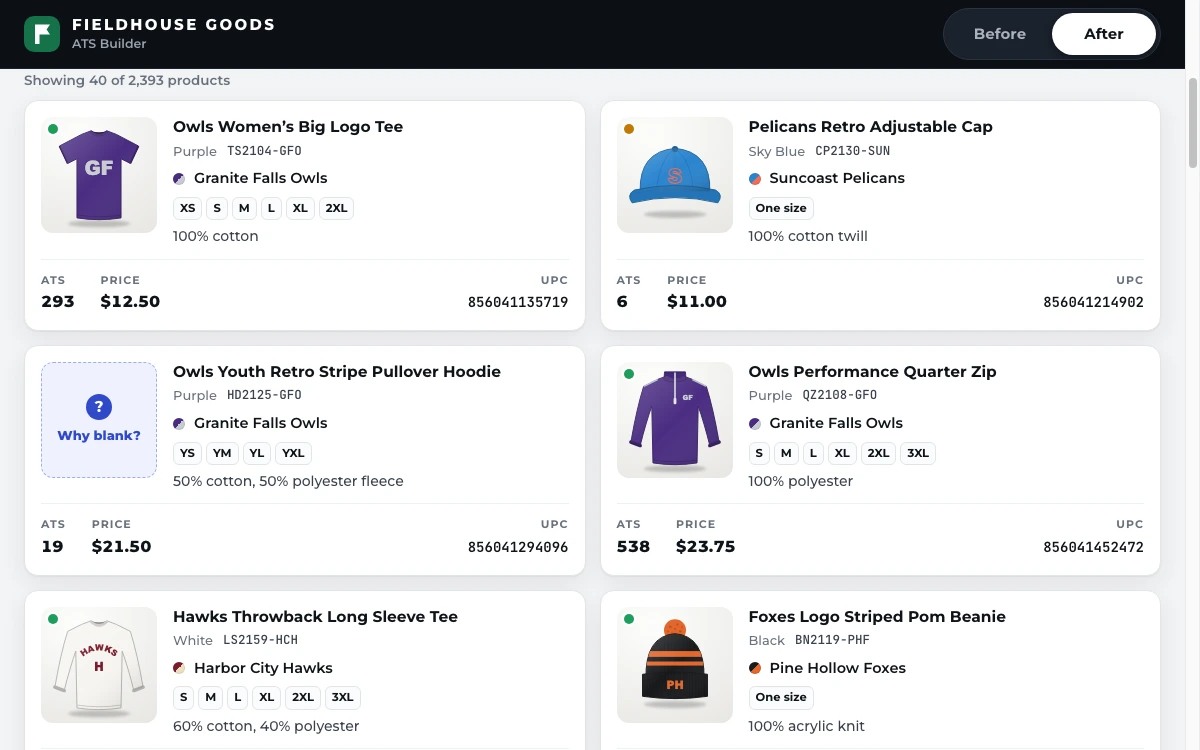The height and width of the screenshot is (750, 1200).
Task: Select size YS on Owls Youth Pullover Hoodie
Action: click(187, 453)
